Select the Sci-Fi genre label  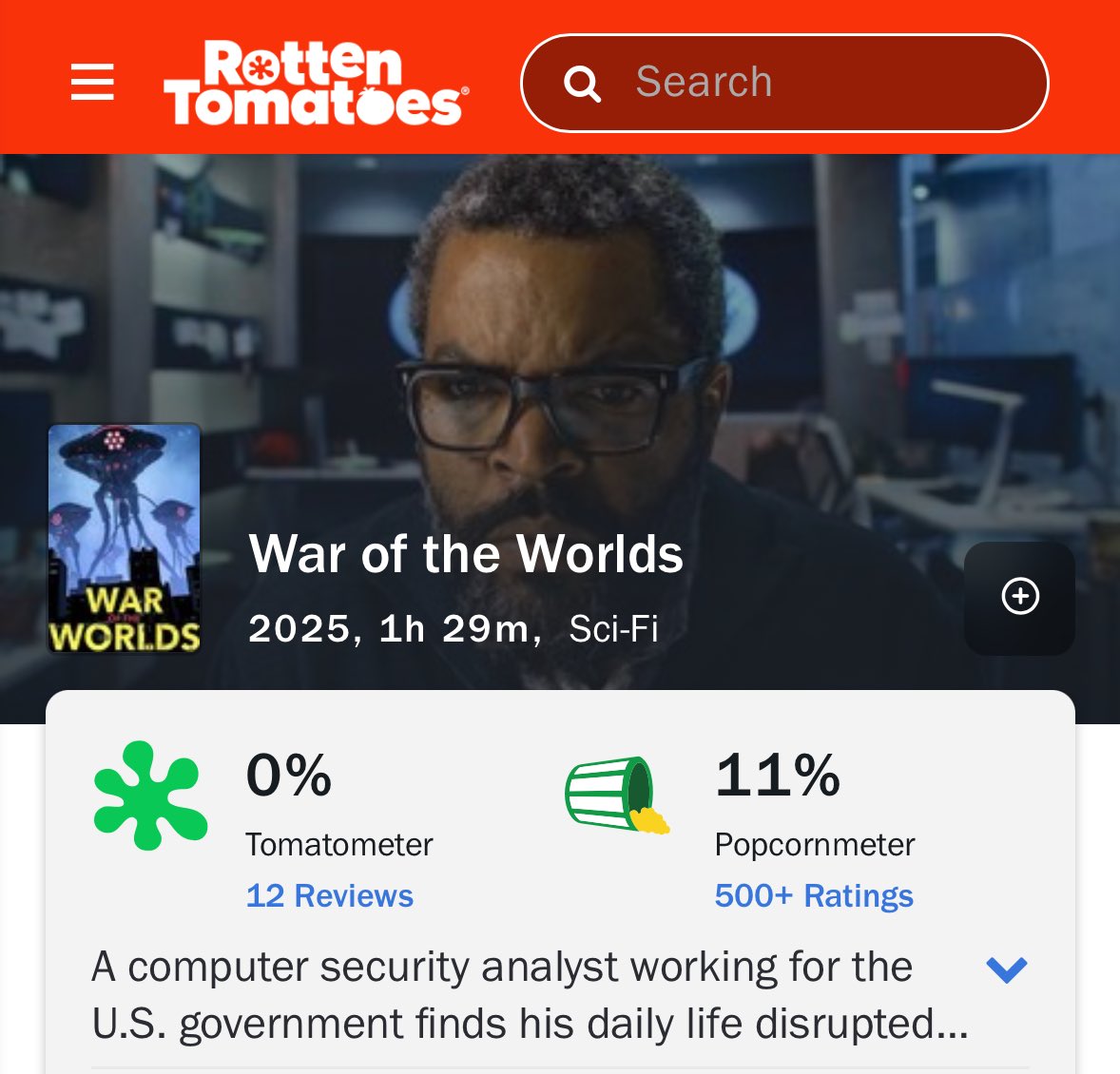(x=613, y=629)
